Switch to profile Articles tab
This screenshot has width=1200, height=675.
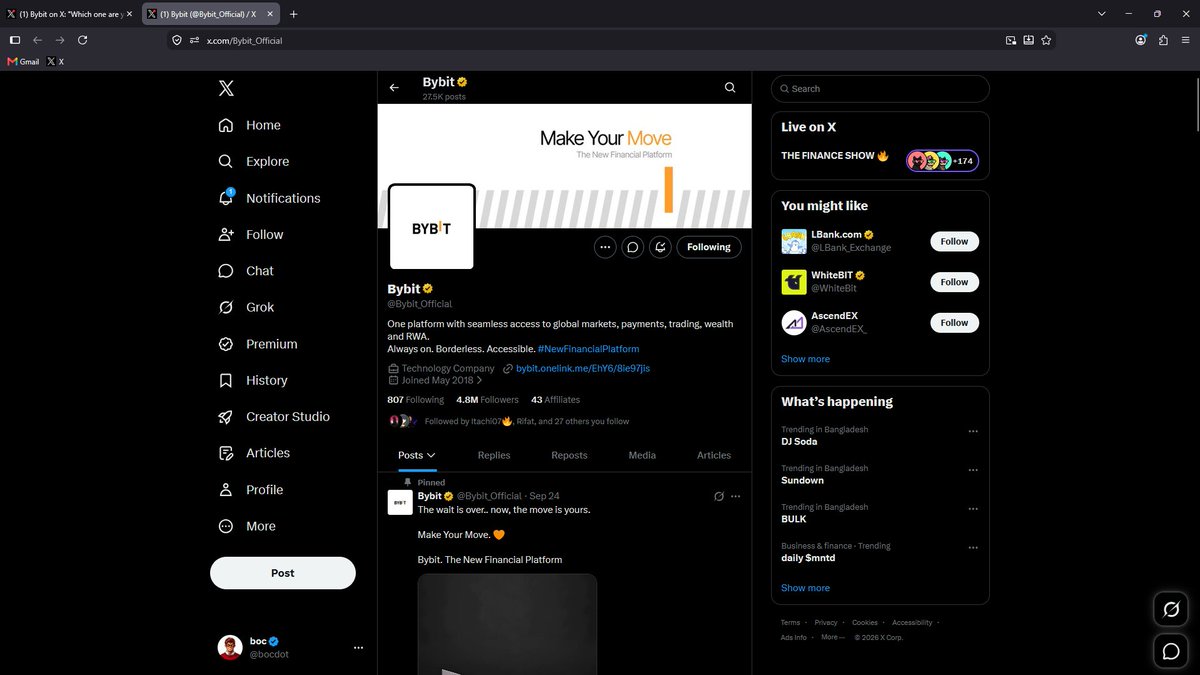(x=714, y=455)
